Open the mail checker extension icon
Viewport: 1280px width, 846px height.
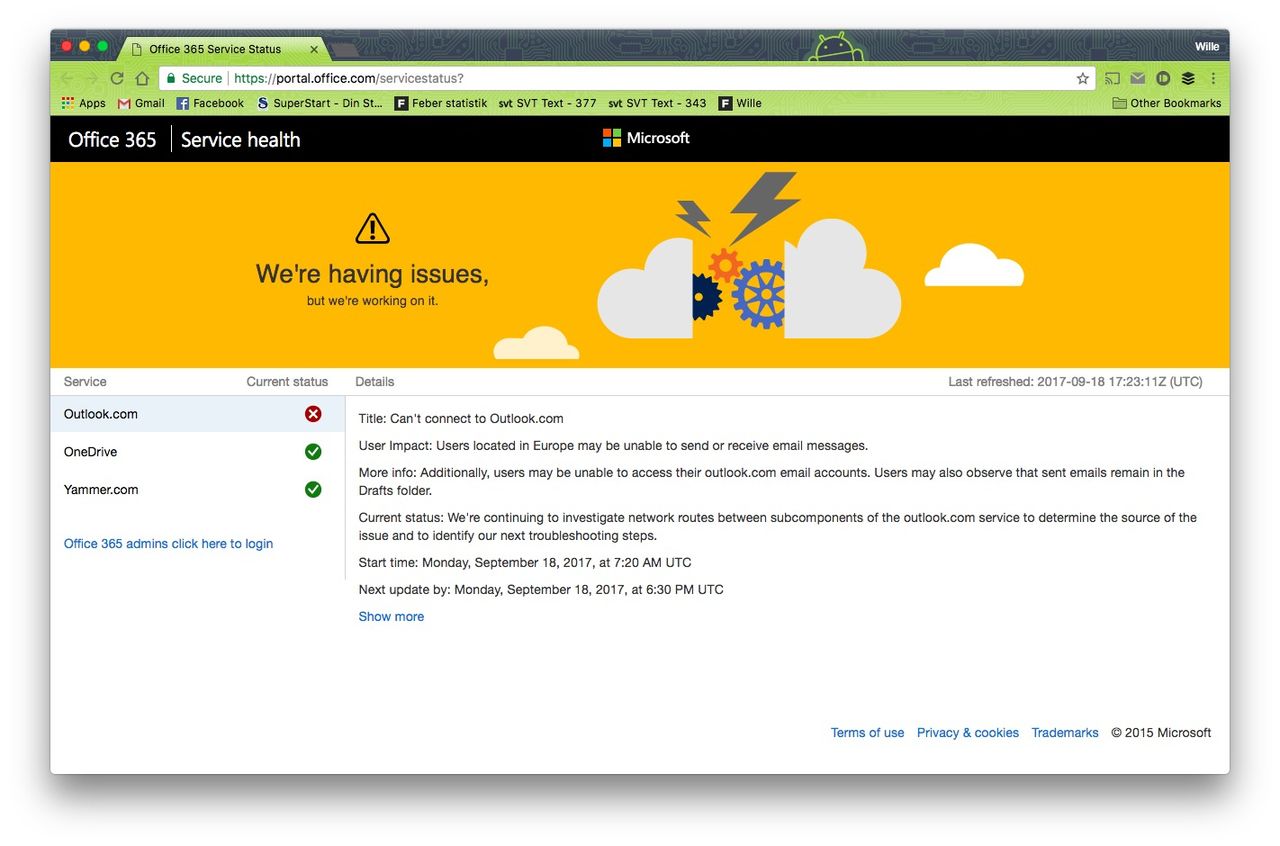pyautogui.click(x=1138, y=78)
